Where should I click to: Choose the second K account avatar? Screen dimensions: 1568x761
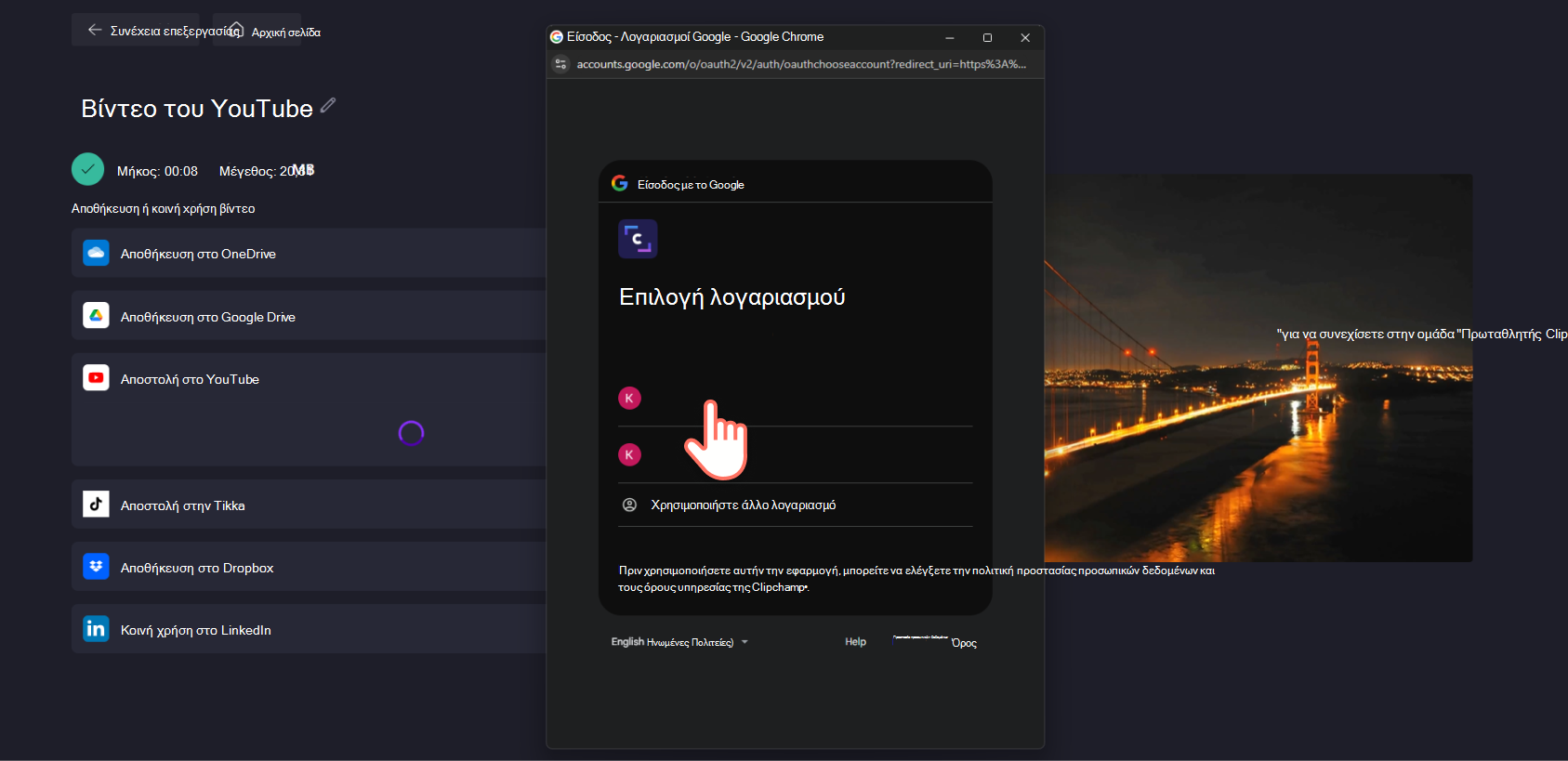click(x=629, y=454)
